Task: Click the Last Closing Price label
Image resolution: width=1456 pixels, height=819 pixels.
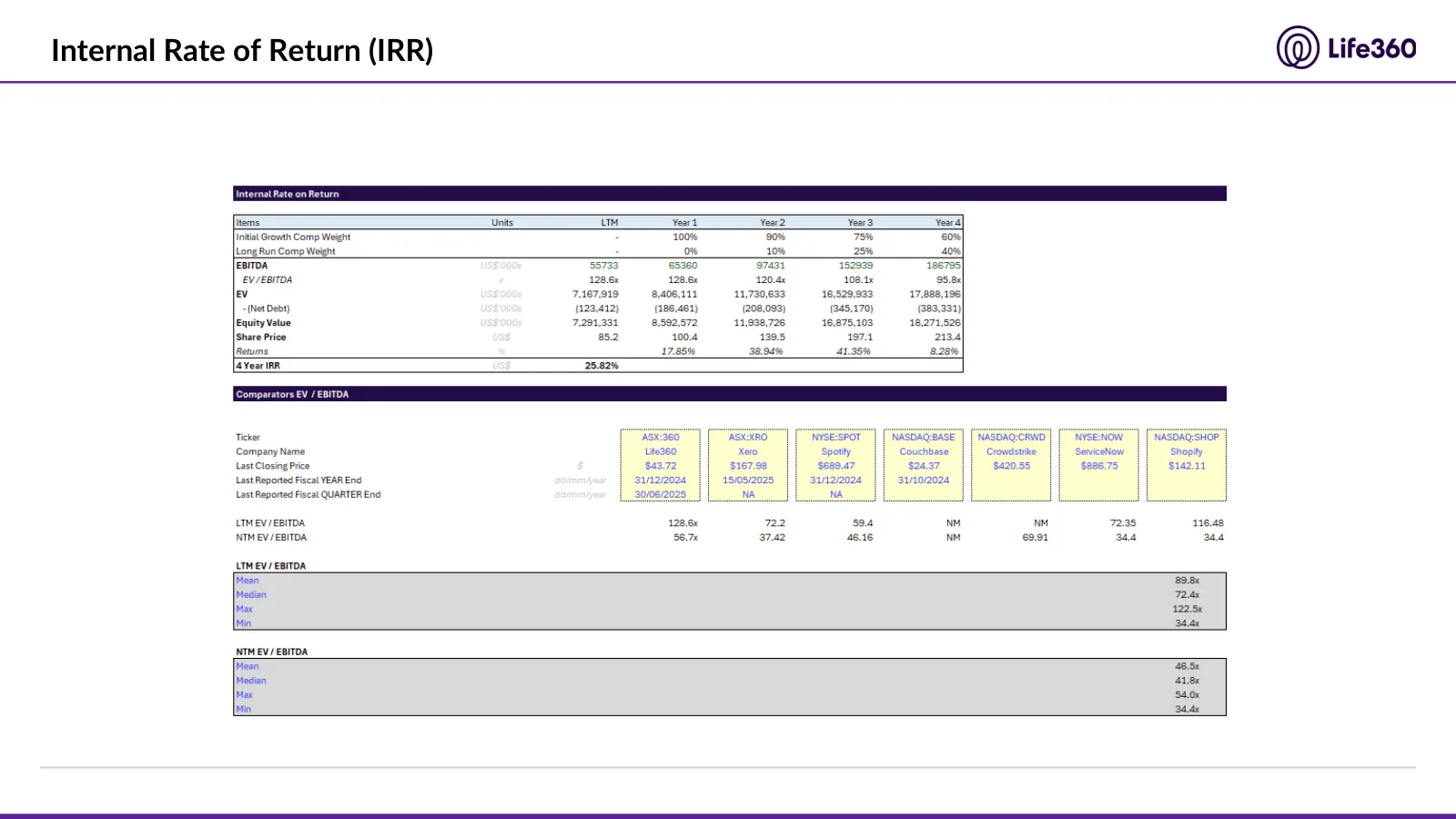Action: tap(273, 466)
